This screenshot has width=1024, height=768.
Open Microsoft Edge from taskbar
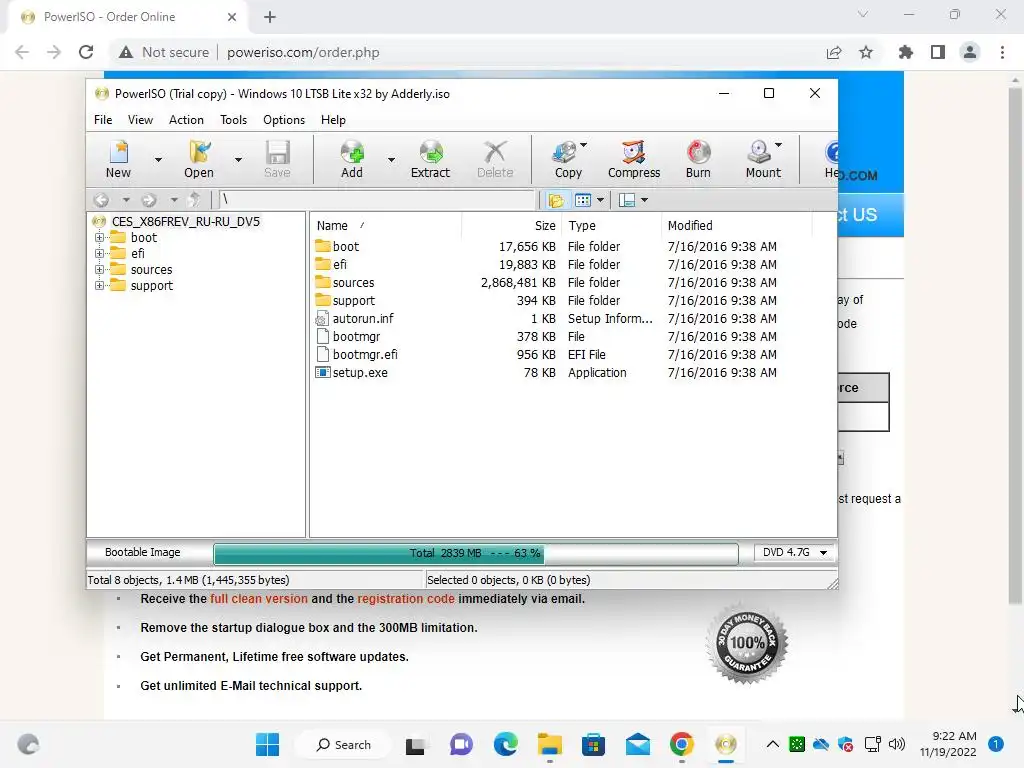(x=505, y=744)
